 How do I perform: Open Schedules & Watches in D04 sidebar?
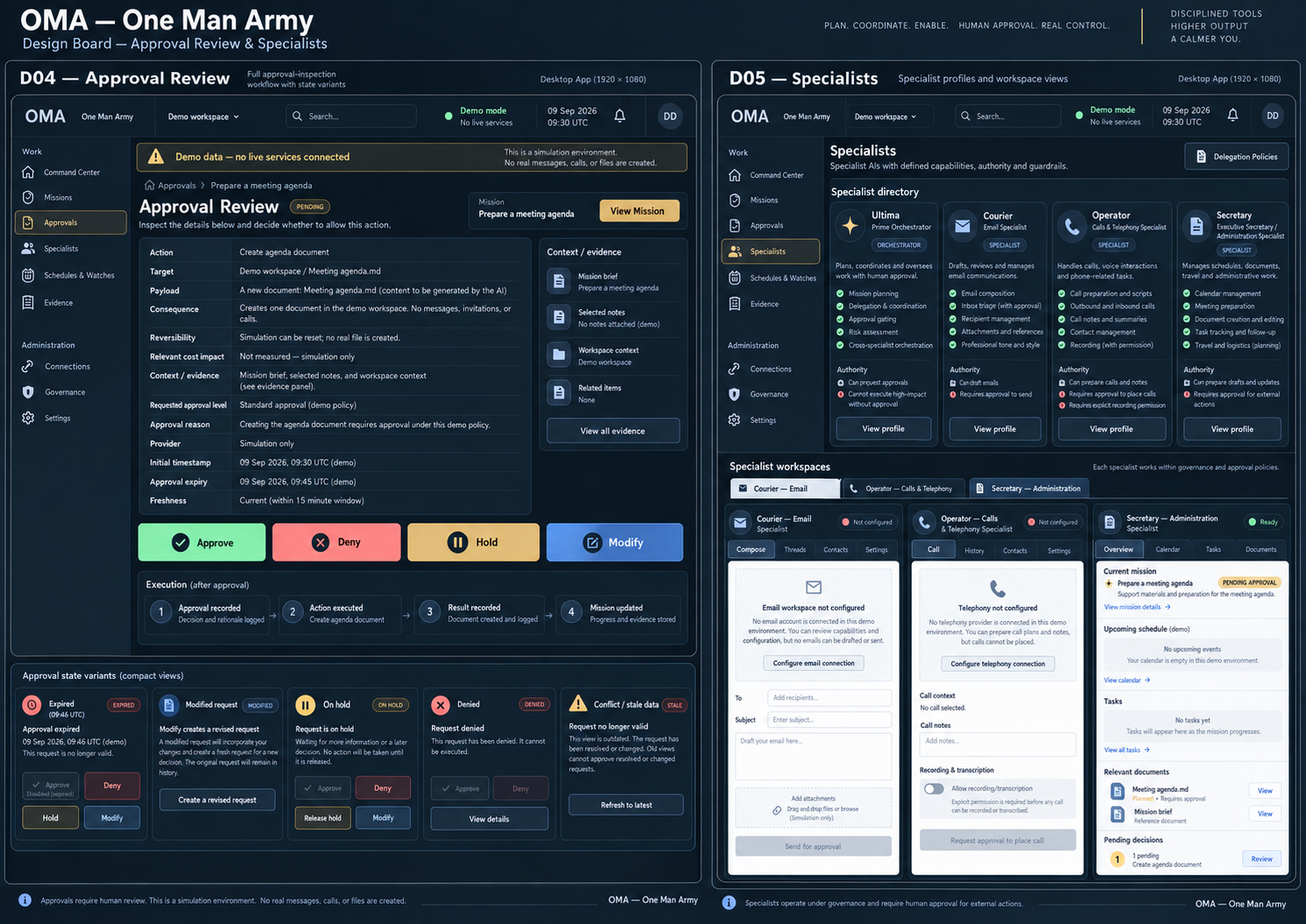coord(79,275)
